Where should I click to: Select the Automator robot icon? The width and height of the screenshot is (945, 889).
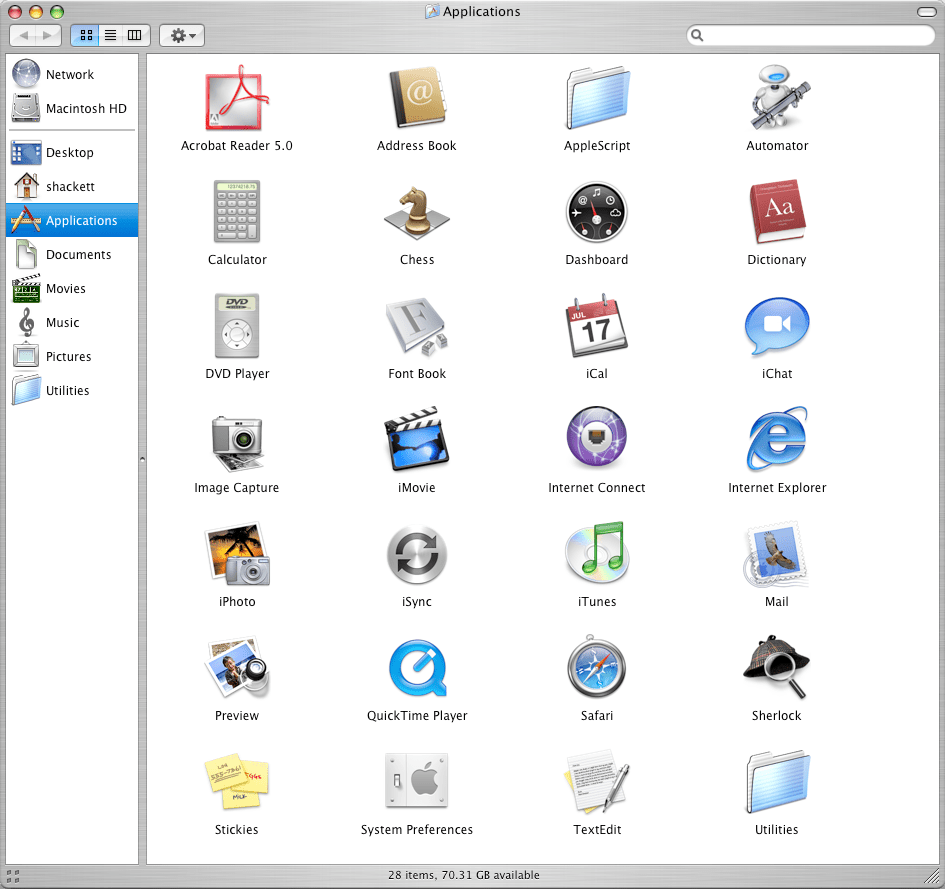pyautogui.click(x=777, y=98)
